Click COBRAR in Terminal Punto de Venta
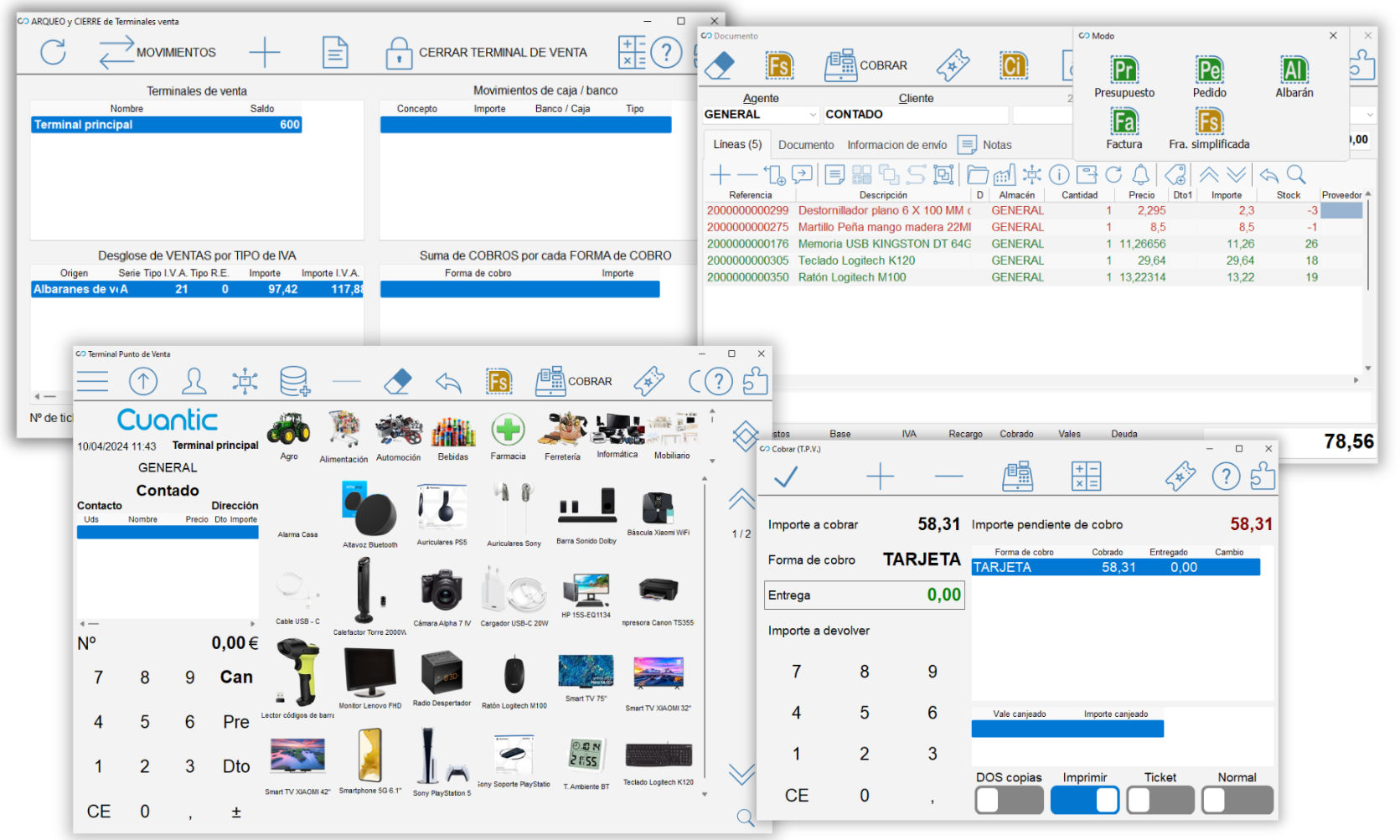The height and width of the screenshot is (840, 1400). point(574,381)
